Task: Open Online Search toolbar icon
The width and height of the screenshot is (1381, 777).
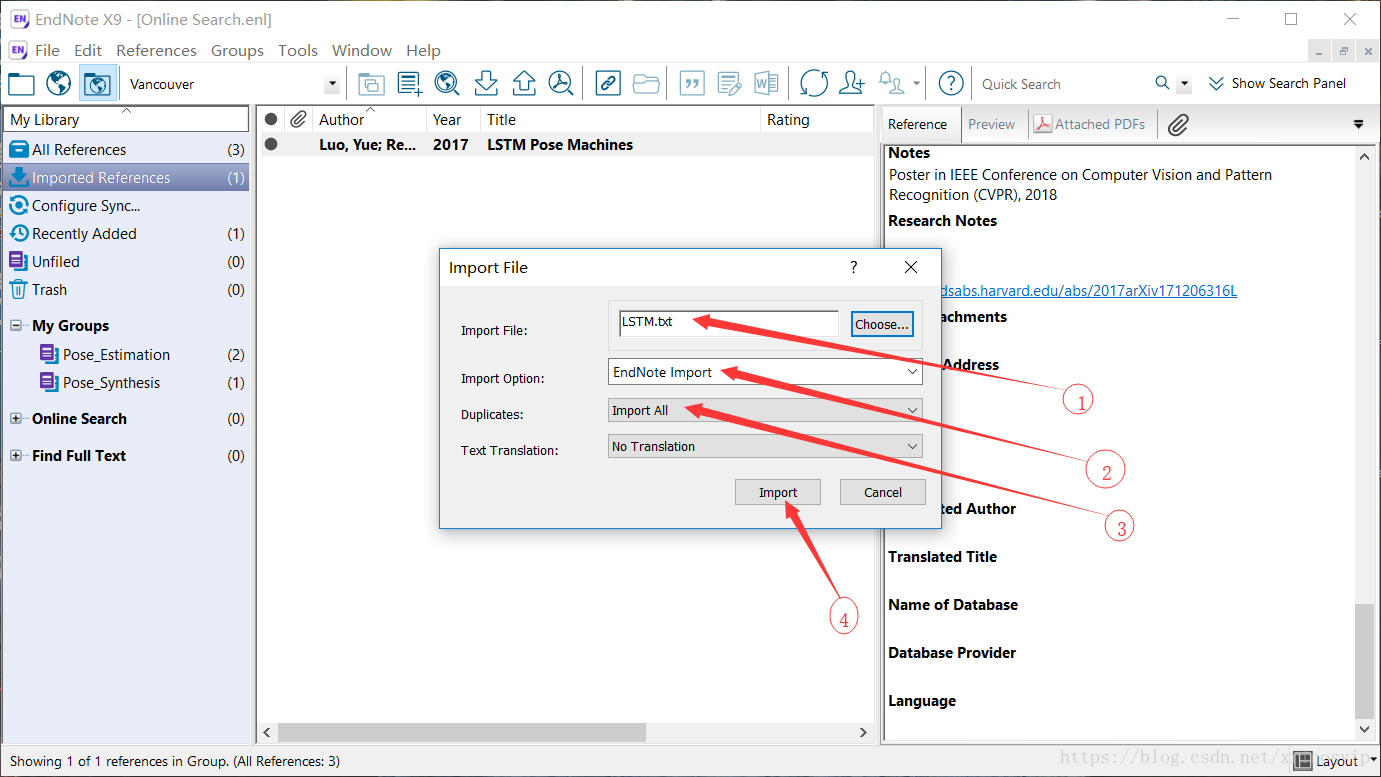Action: [x=447, y=84]
